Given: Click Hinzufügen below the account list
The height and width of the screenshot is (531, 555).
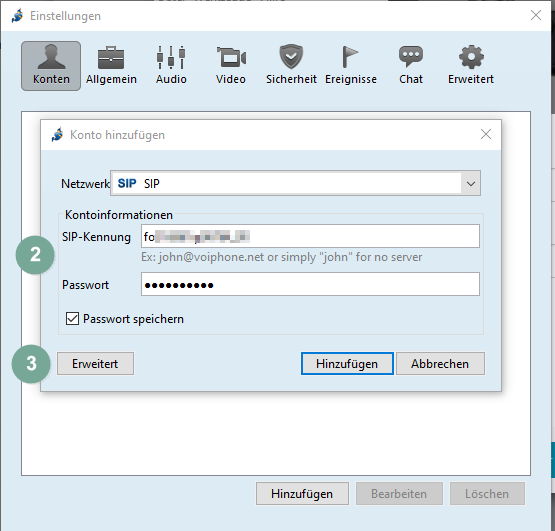Looking at the screenshot, I should pos(302,493).
